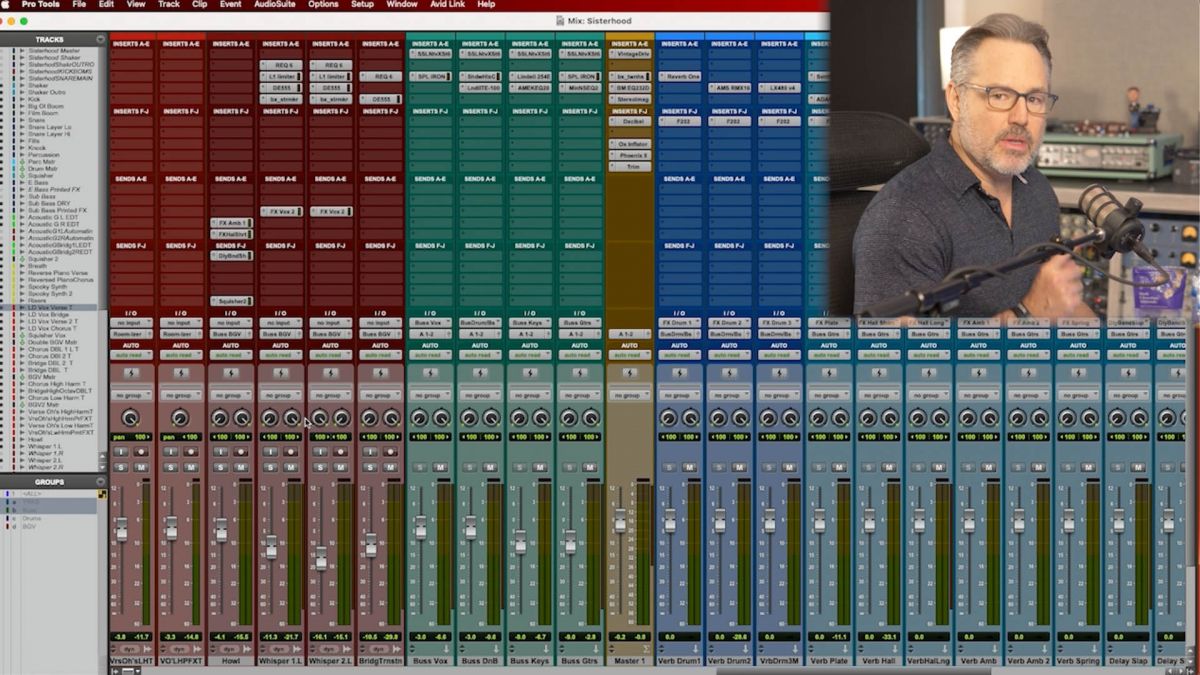Select the Sisterhood Shaker track in Tracks list
The width and height of the screenshot is (1200, 675).
[55, 57]
